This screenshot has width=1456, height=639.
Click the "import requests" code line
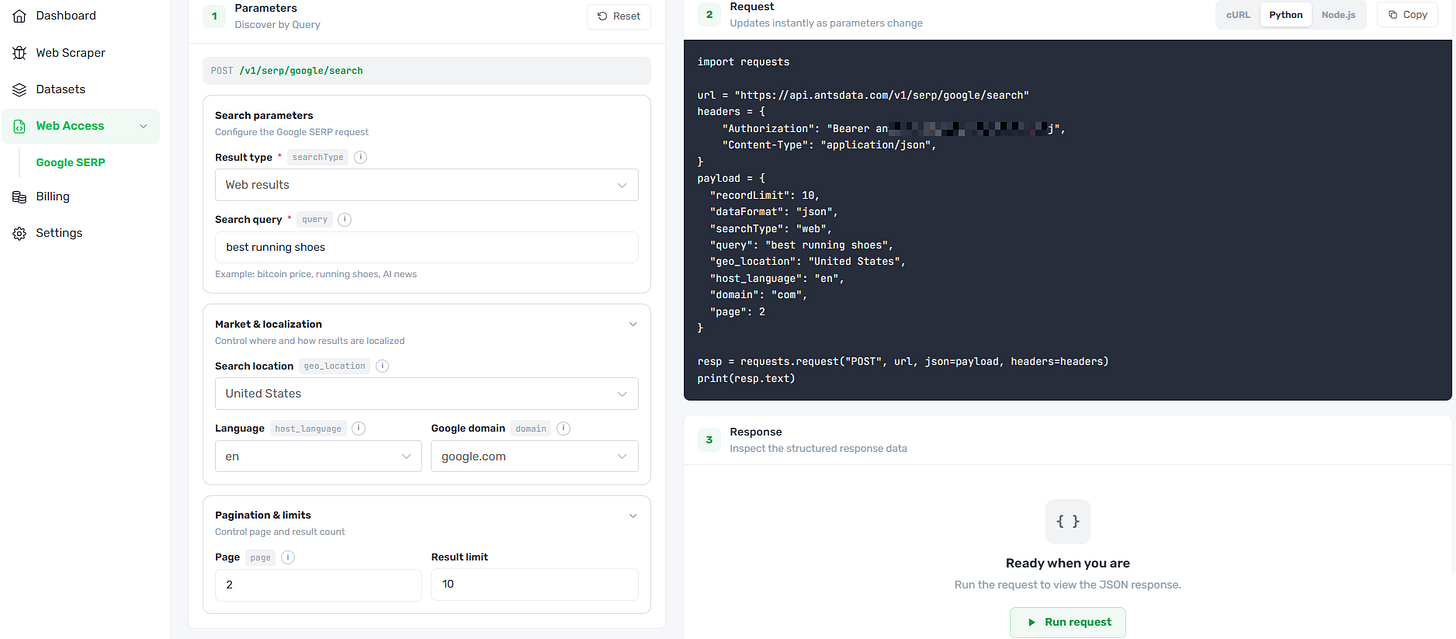coord(743,62)
